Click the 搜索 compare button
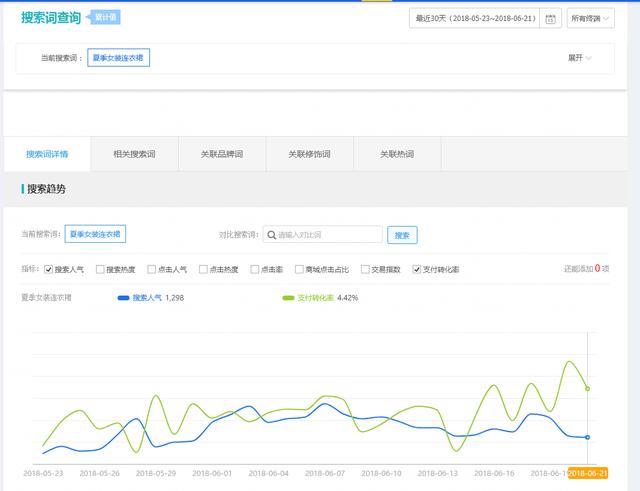The width and height of the screenshot is (640, 491). tap(402, 235)
